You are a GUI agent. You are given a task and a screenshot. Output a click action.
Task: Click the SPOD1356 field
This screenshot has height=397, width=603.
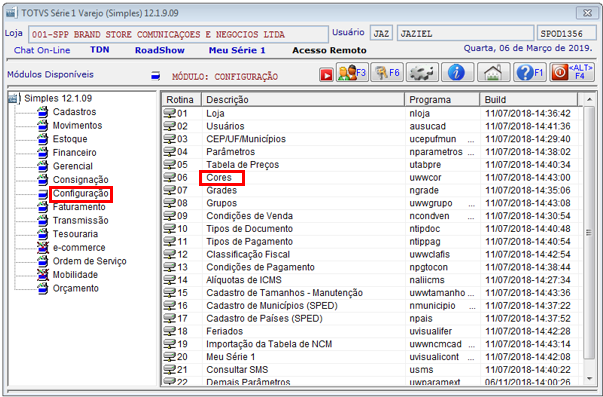(566, 33)
